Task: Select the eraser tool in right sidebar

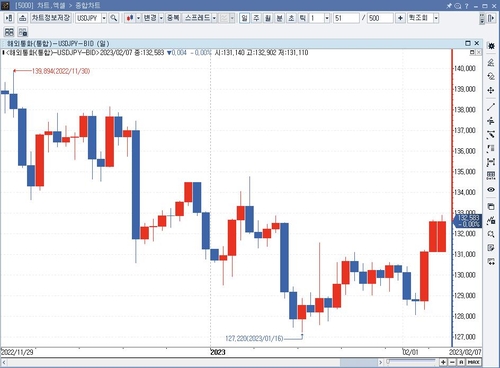Action: [491, 62]
